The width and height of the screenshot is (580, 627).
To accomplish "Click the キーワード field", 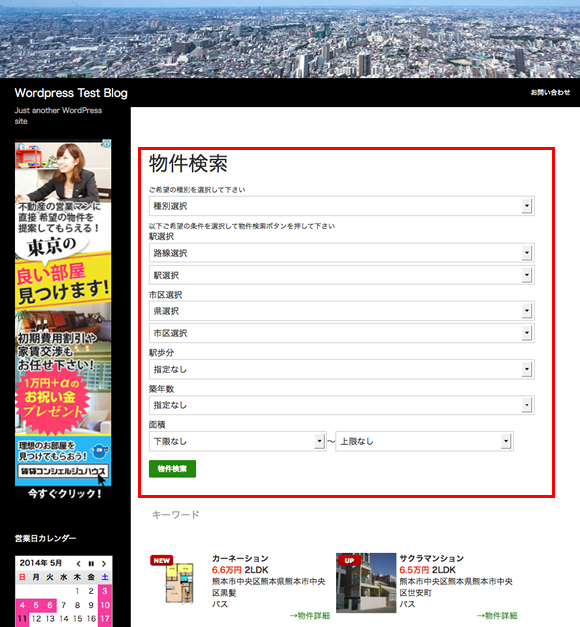I will tap(176, 515).
